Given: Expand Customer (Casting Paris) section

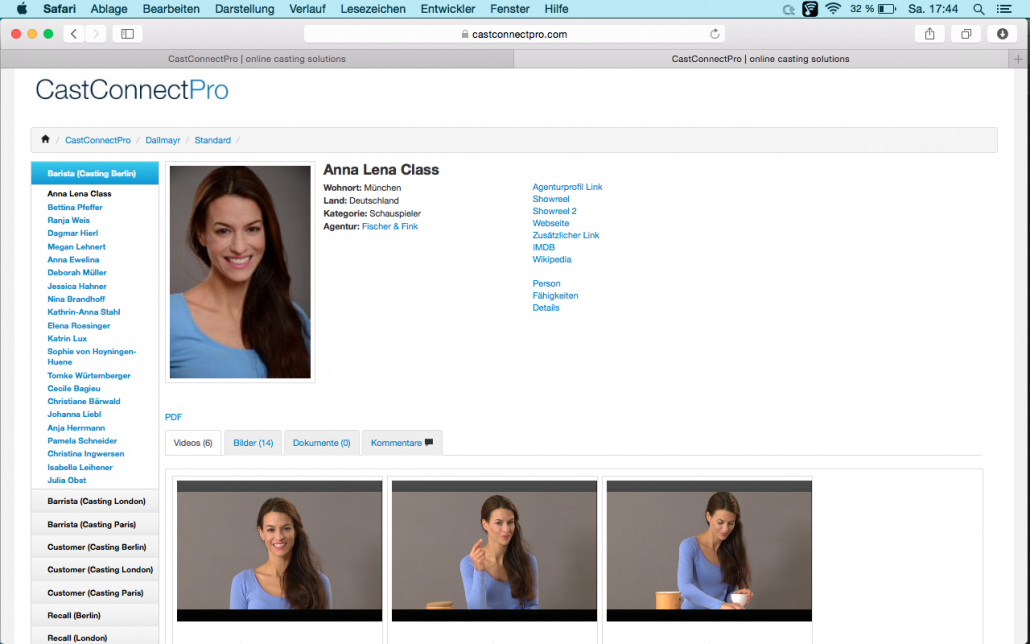Looking at the screenshot, I should point(95,593).
